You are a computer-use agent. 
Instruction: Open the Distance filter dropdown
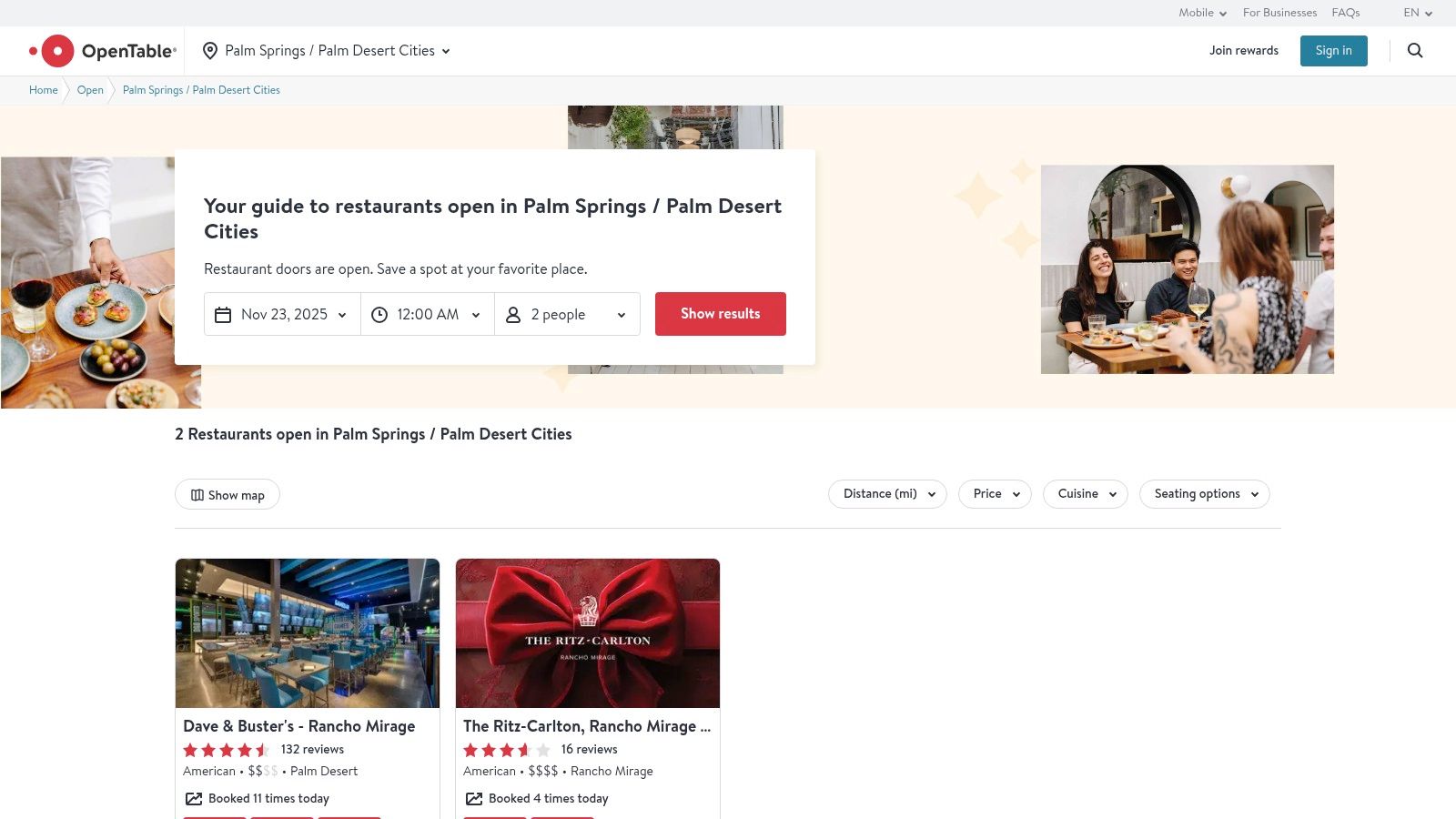coord(886,493)
